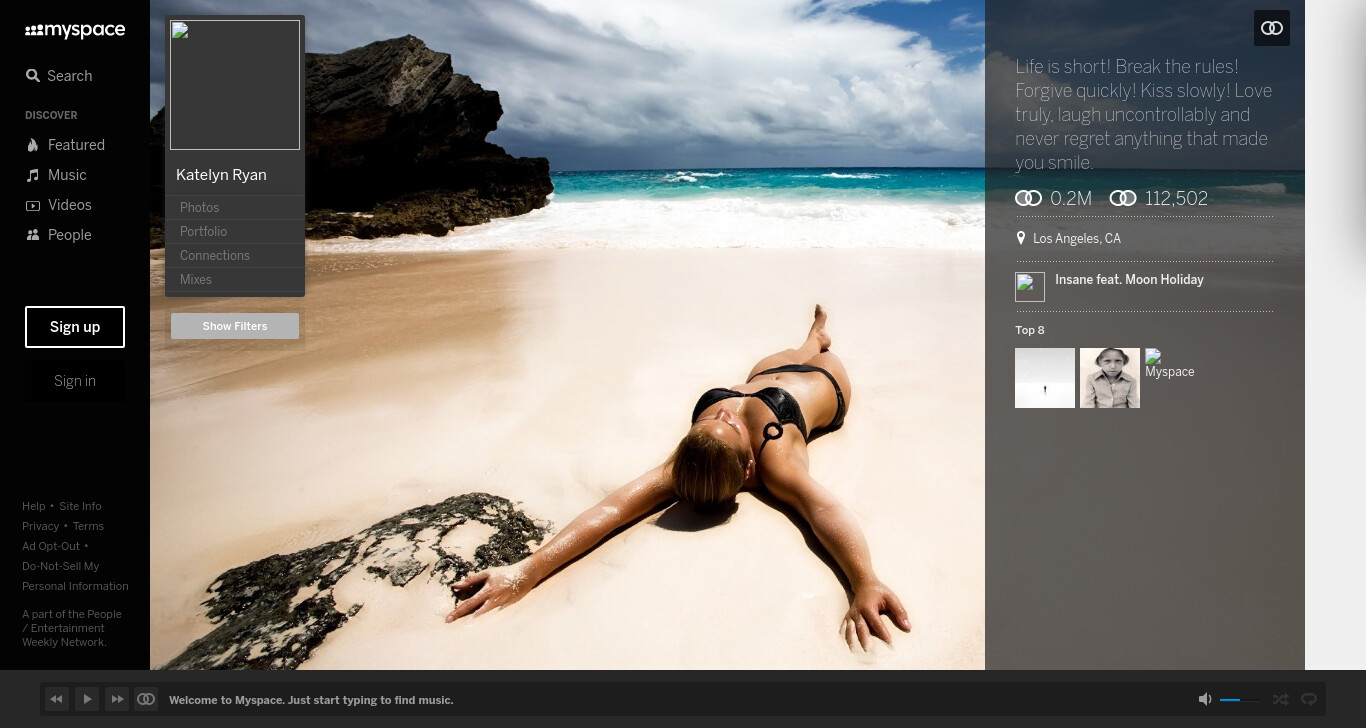Click the Help footer link

click(x=34, y=506)
